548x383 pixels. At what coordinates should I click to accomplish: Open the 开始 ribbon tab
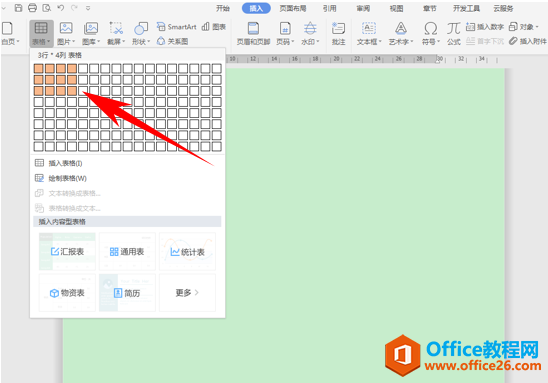(223, 8)
